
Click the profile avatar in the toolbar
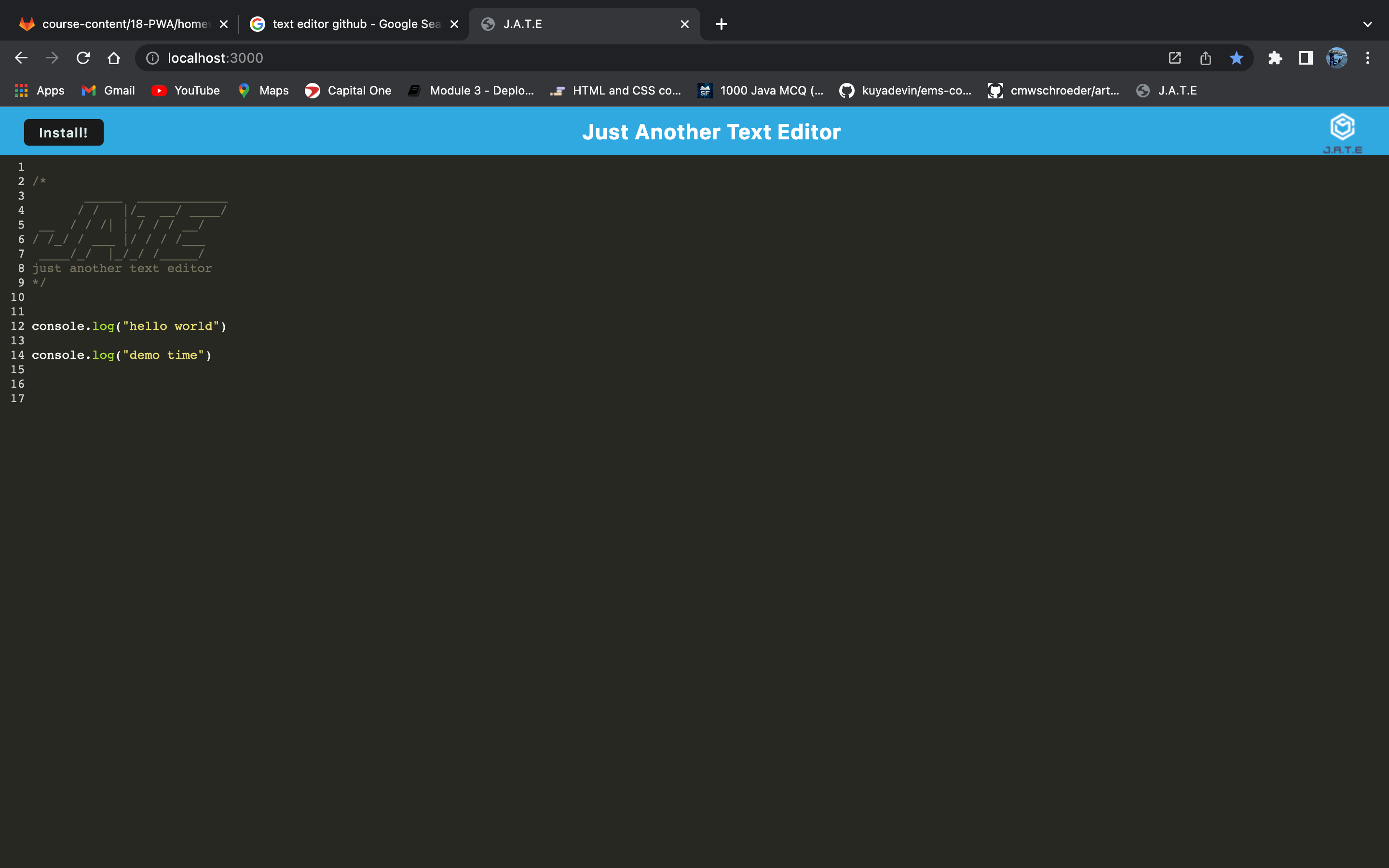1337,57
